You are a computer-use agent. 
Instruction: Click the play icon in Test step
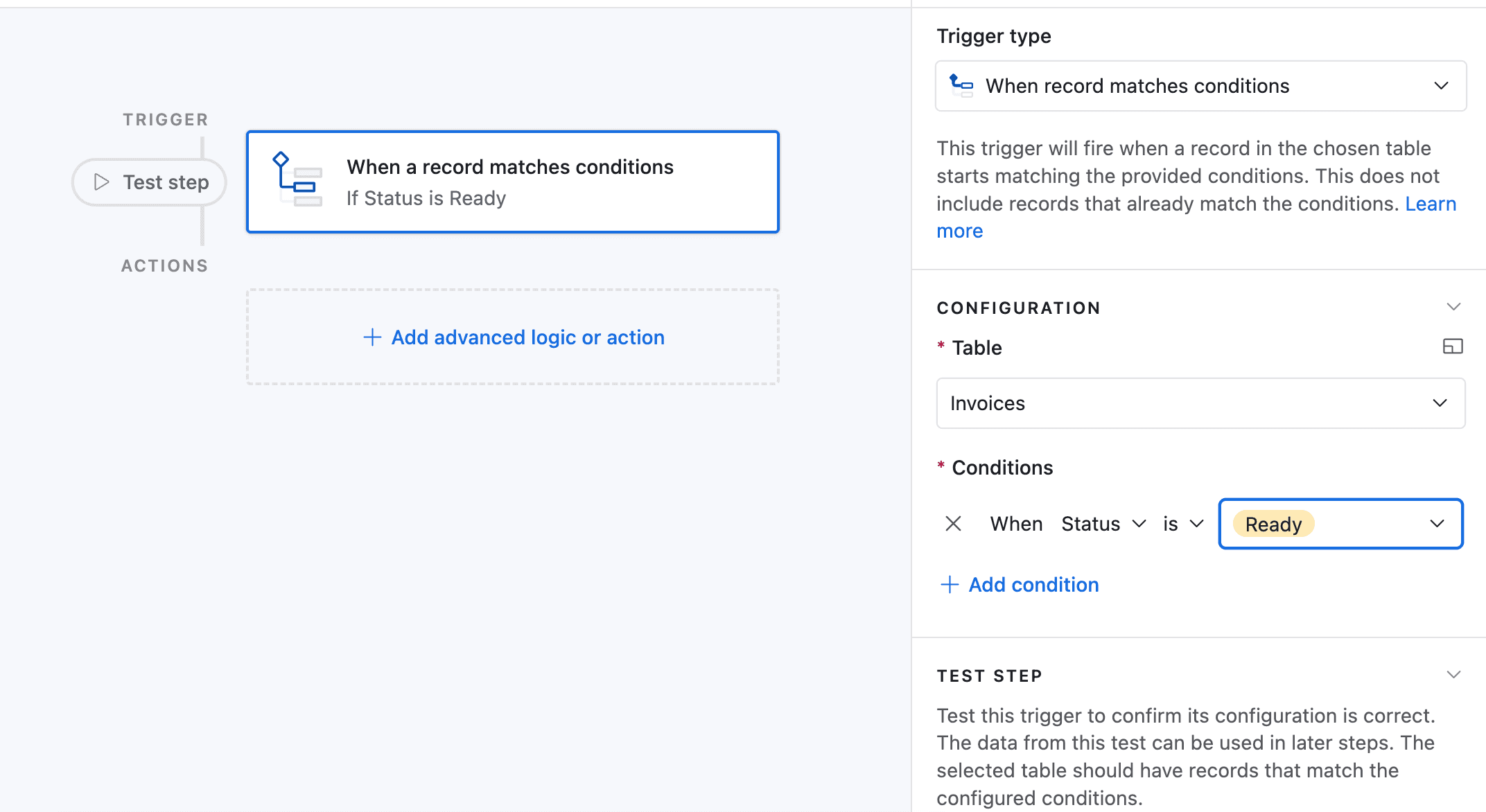coord(102,182)
